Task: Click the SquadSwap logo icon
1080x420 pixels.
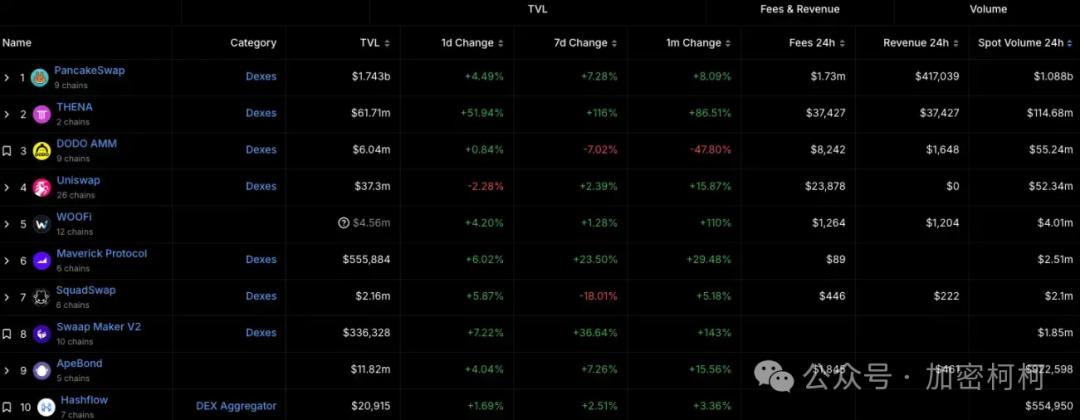Action: click(42, 297)
